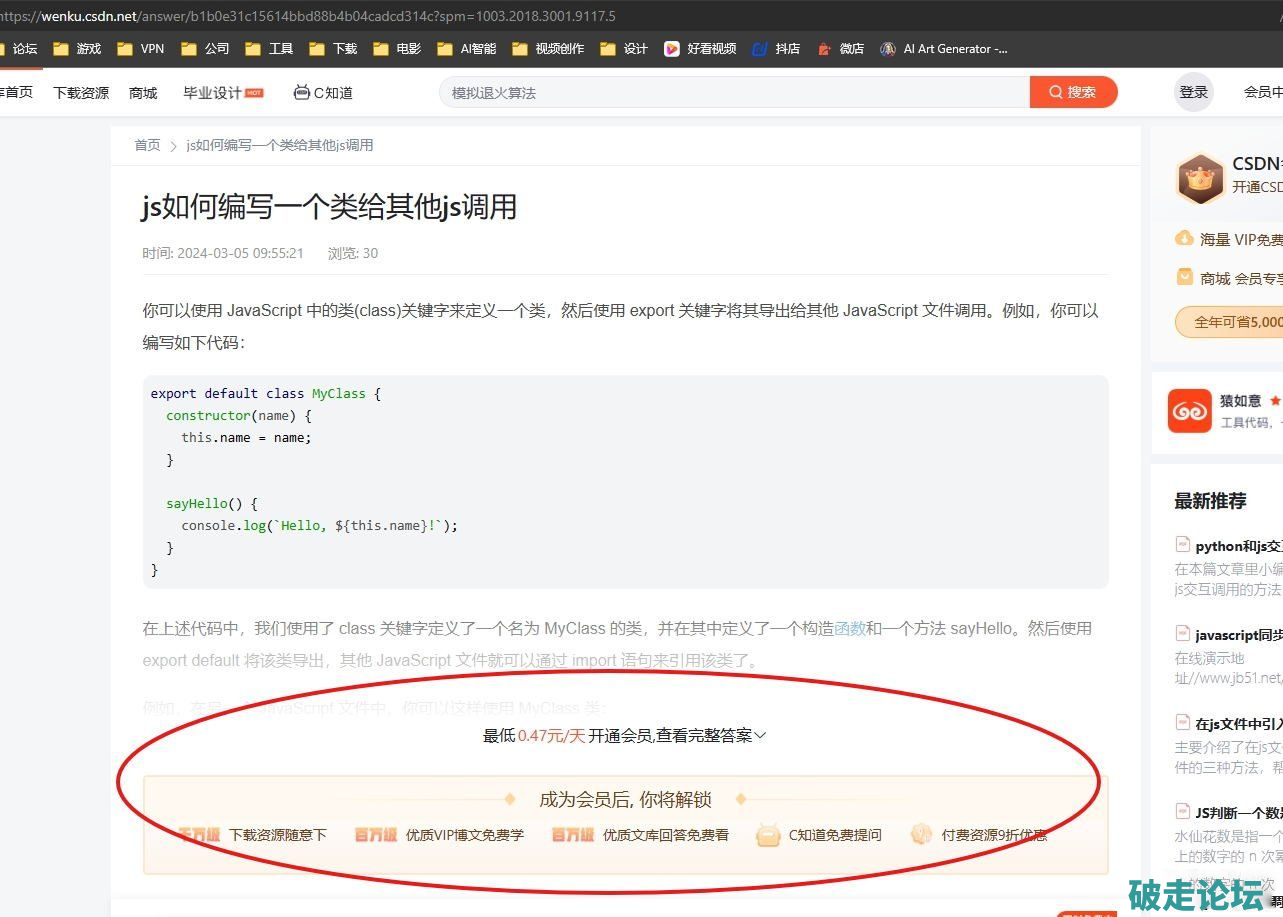1283x917 pixels.
Task: Click the CSDN VIP crown badge icon
Action: [x=1199, y=179]
